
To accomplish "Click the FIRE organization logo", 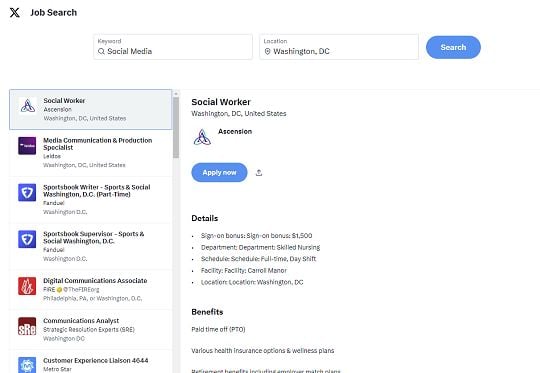I will click(27, 286).
